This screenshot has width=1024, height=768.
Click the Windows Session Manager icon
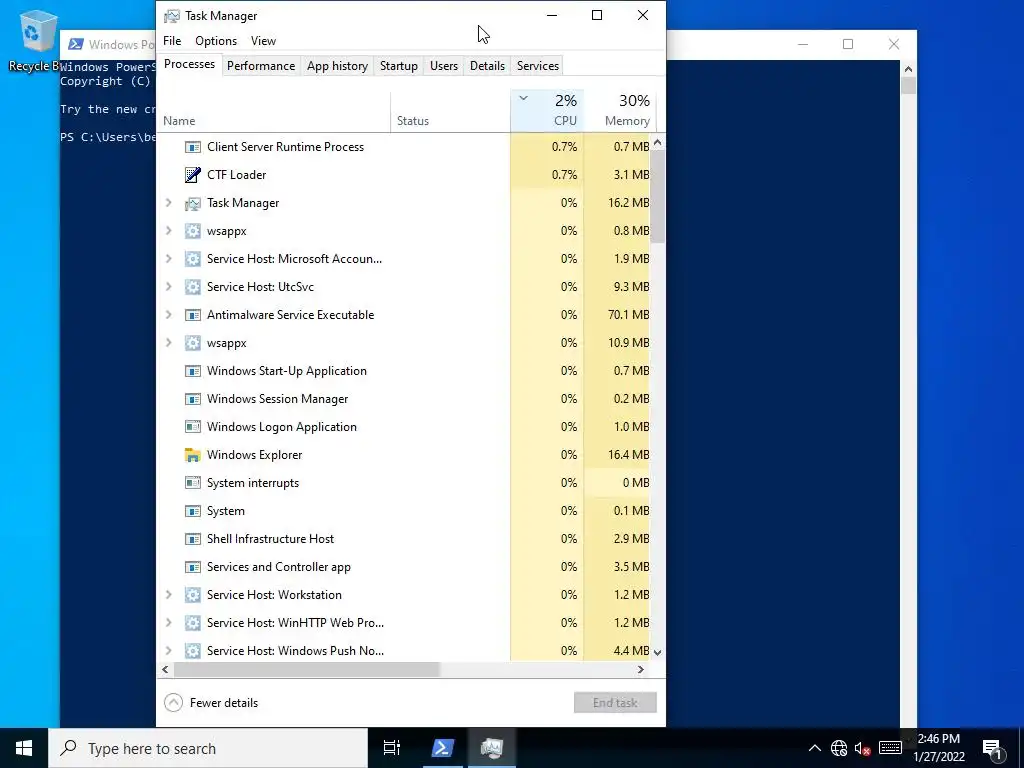[x=192, y=399]
